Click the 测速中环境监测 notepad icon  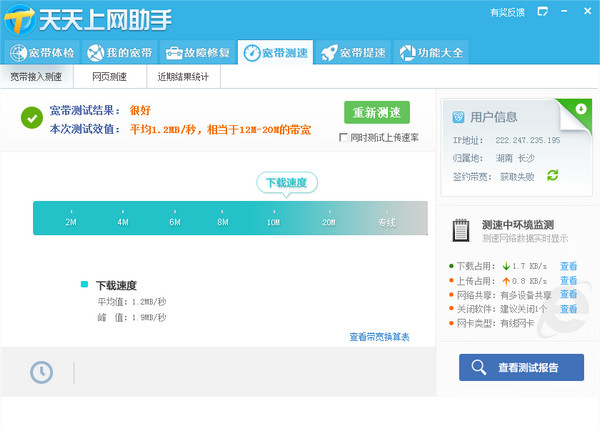[462, 231]
